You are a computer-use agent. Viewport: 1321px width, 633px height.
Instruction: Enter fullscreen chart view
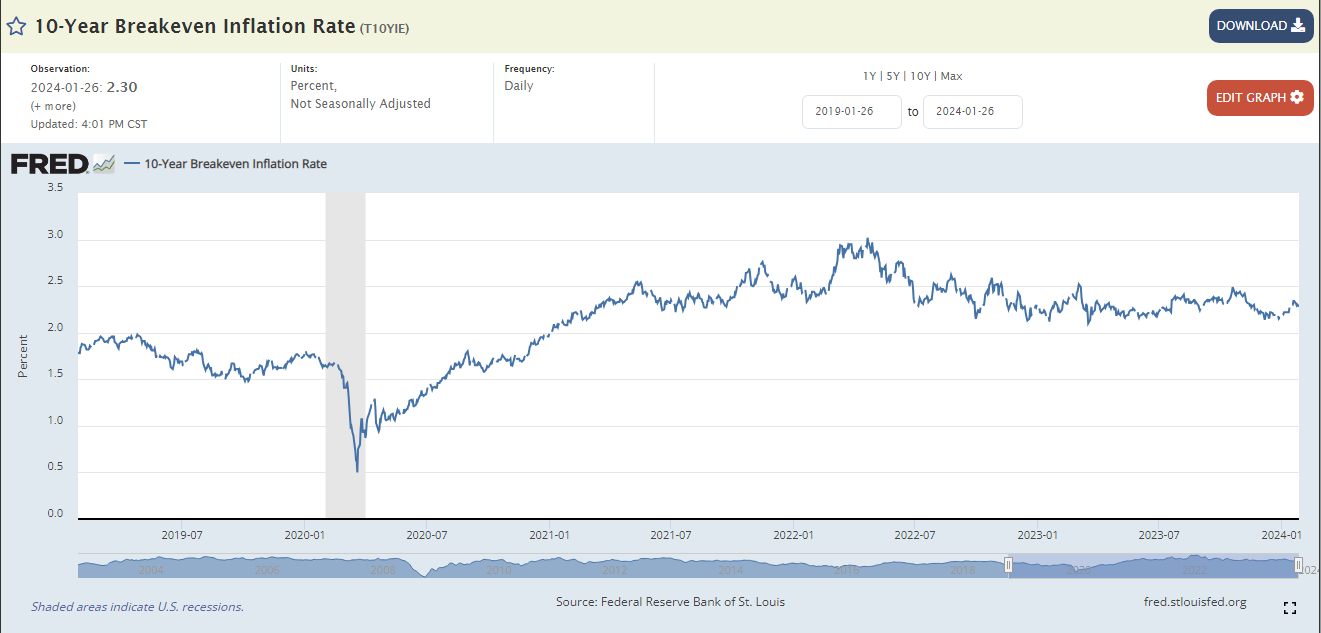coord(1290,608)
